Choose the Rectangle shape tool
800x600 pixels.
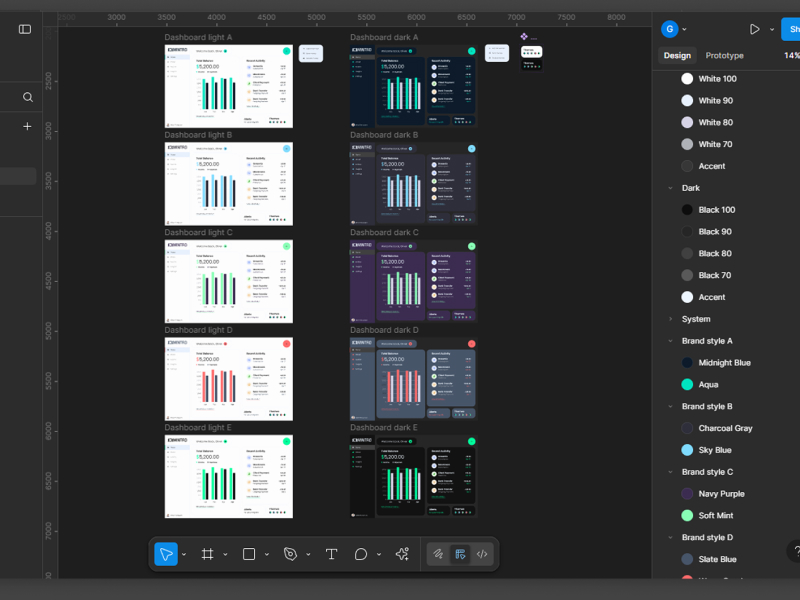point(249,554)
